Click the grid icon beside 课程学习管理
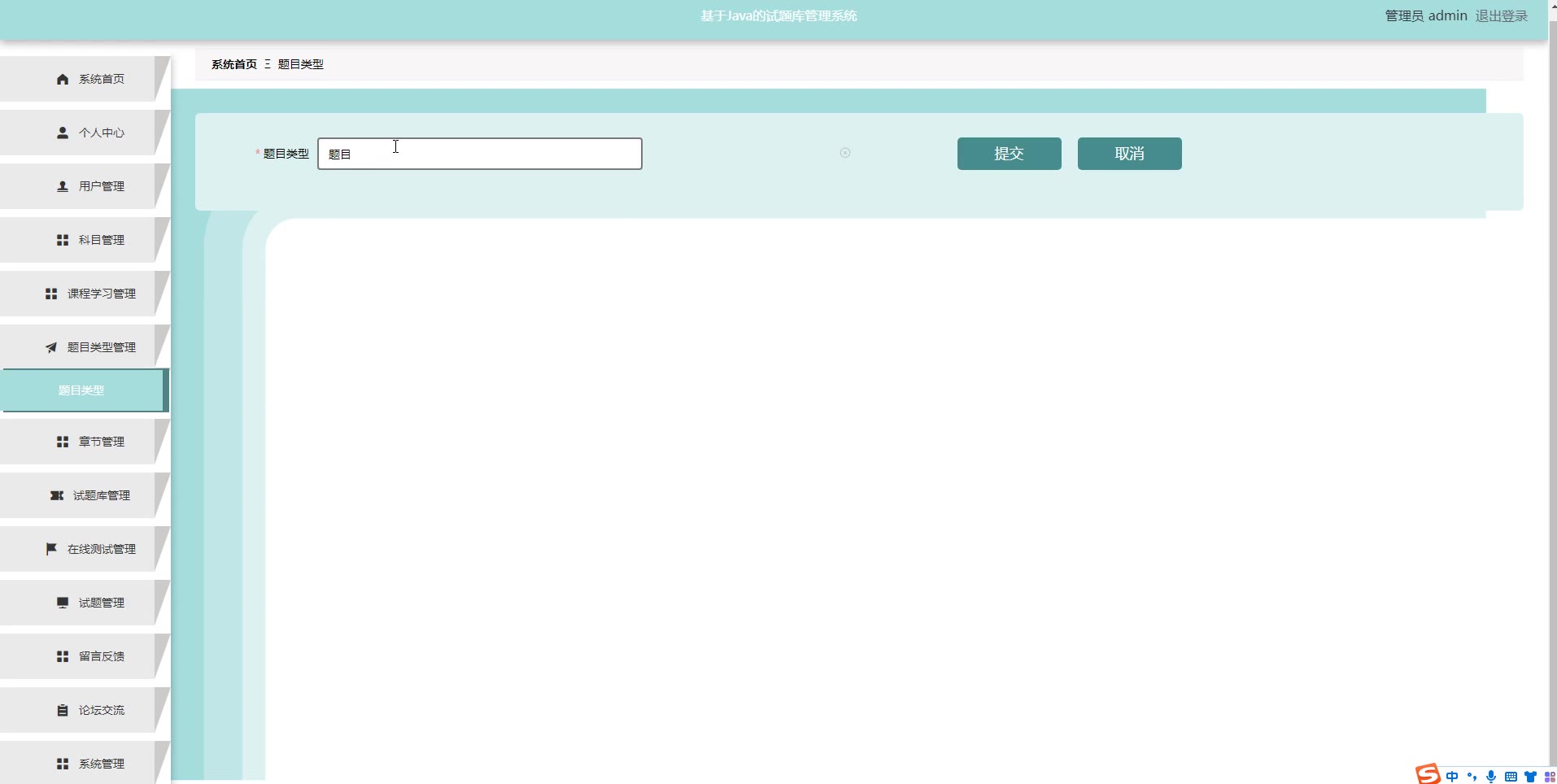Viewport: 1557px width, 784px height. [51, 294]
